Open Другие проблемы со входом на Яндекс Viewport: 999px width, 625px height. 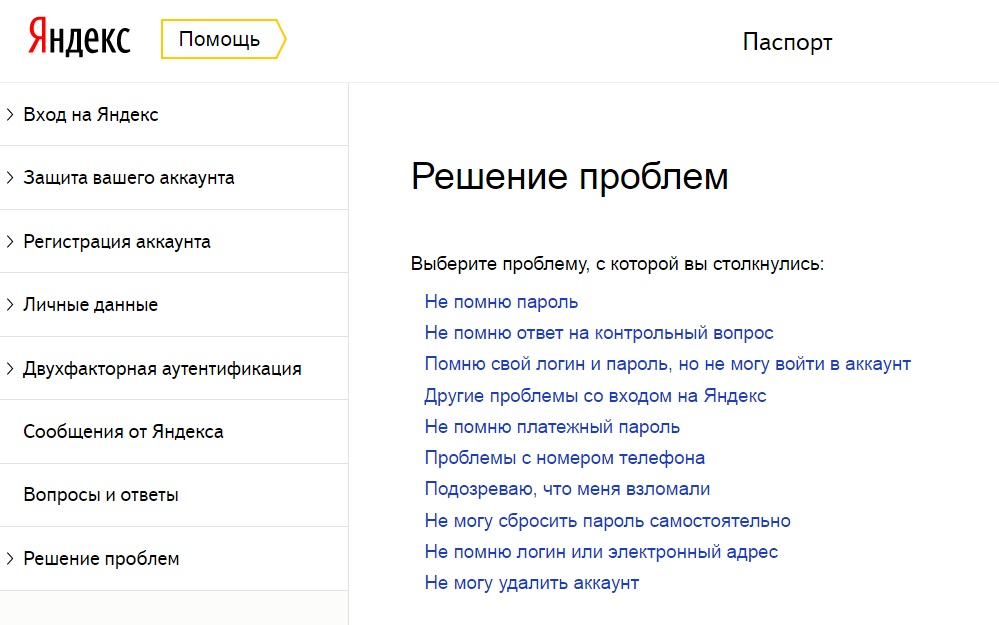595,396
